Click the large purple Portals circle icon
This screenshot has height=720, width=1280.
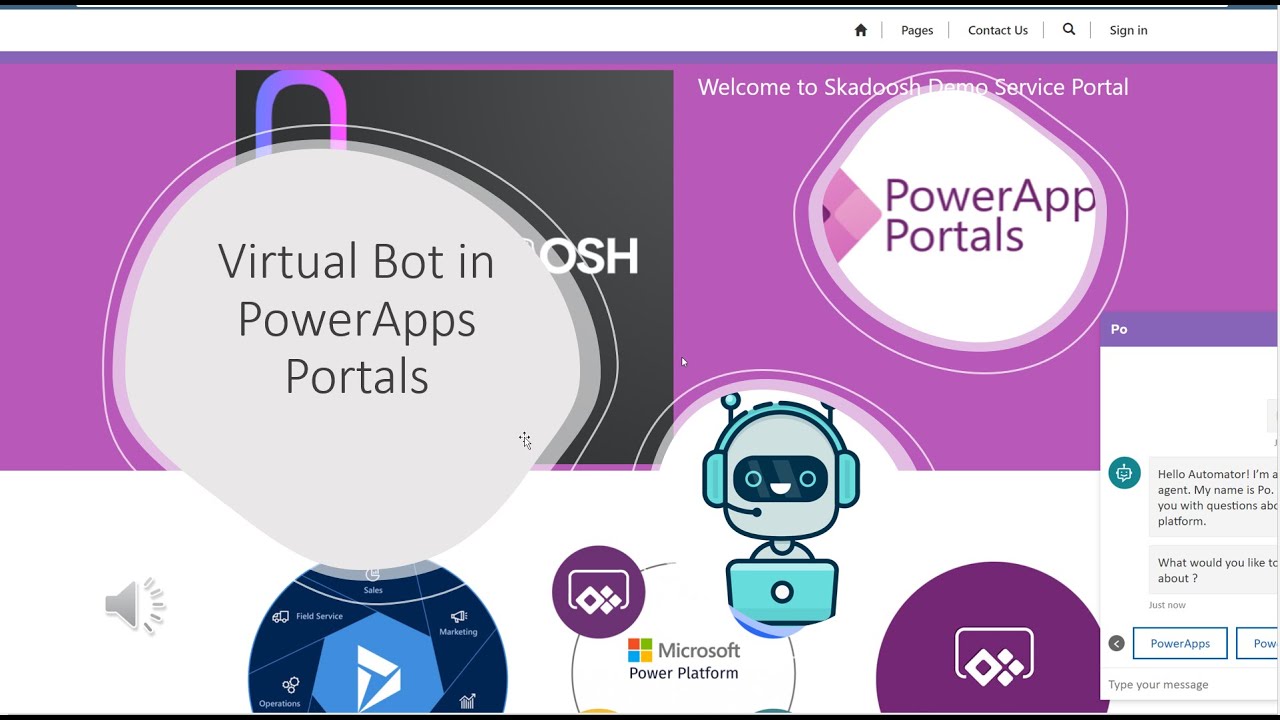tap(993, 640)
